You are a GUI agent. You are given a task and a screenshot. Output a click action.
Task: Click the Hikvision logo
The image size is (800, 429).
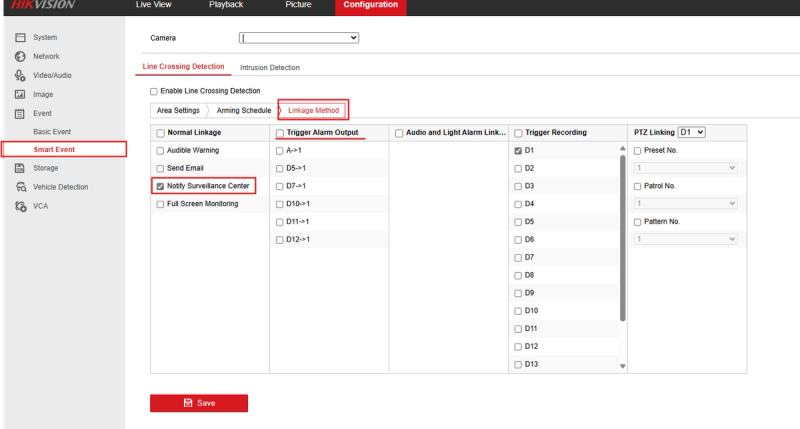click(x=43, y=5)
